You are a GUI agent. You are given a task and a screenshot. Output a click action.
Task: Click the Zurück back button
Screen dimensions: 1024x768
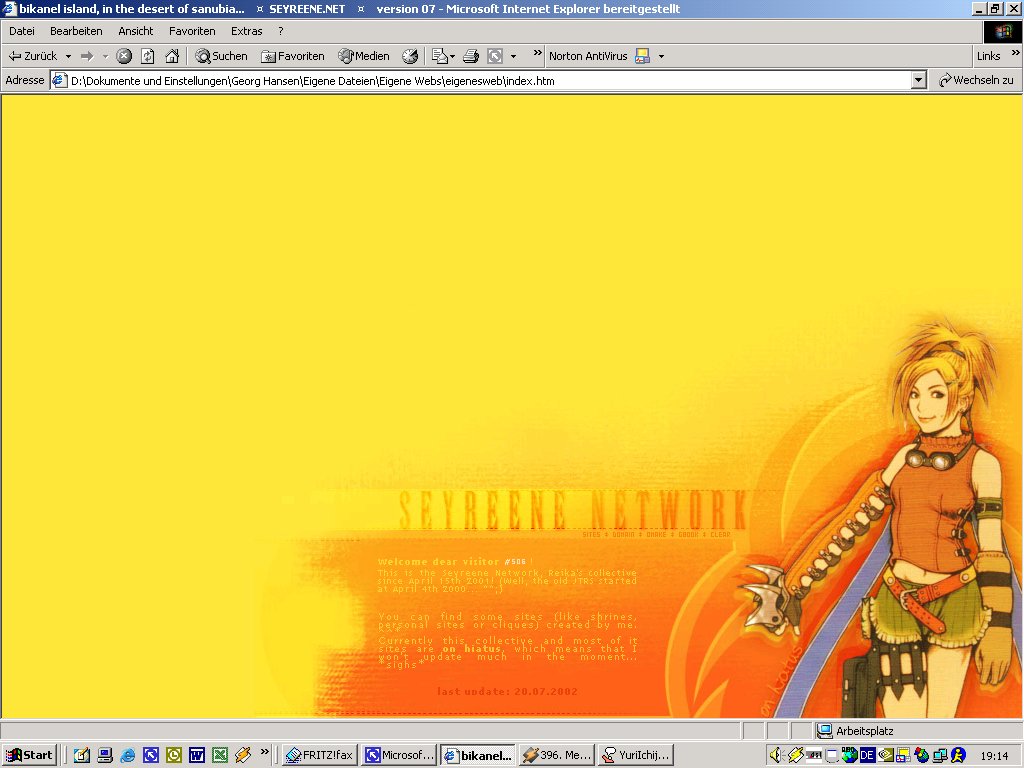33,56
